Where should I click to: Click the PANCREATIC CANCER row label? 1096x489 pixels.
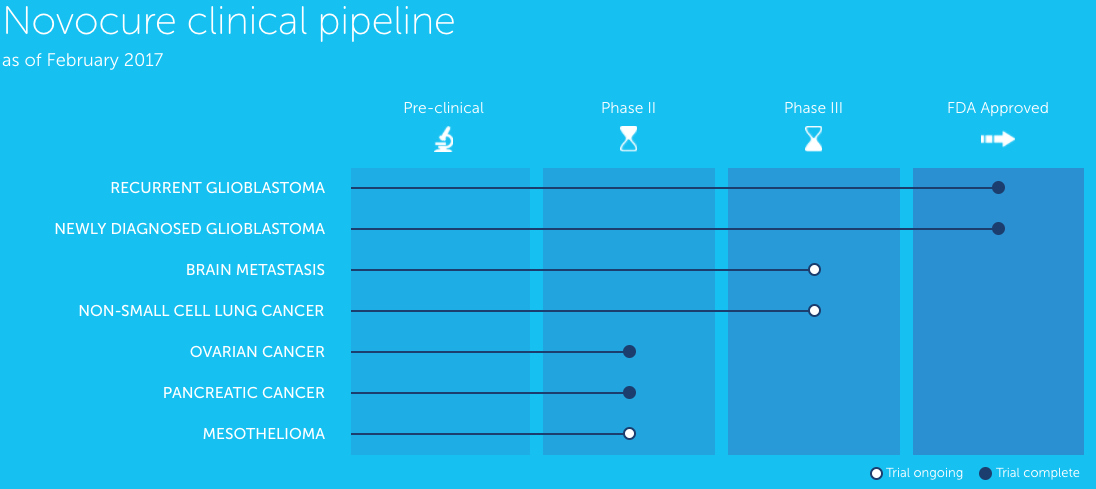(243, 393)
